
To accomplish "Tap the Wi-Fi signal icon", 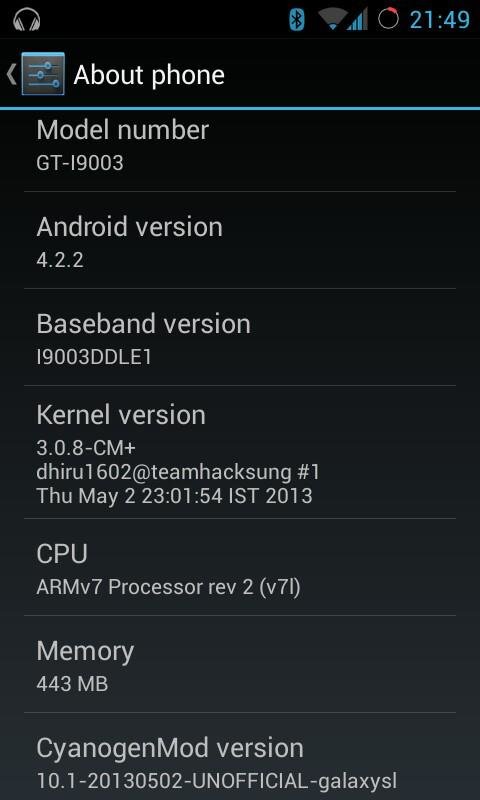I will click(x=331, y=19).
